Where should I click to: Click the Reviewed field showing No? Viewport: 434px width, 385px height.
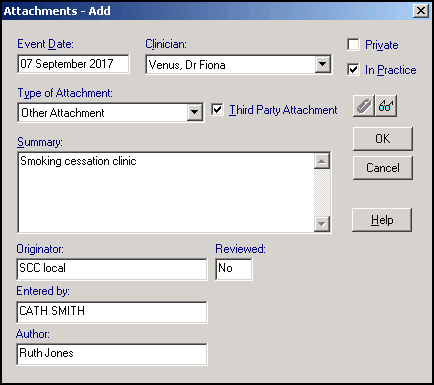[234, 269]
